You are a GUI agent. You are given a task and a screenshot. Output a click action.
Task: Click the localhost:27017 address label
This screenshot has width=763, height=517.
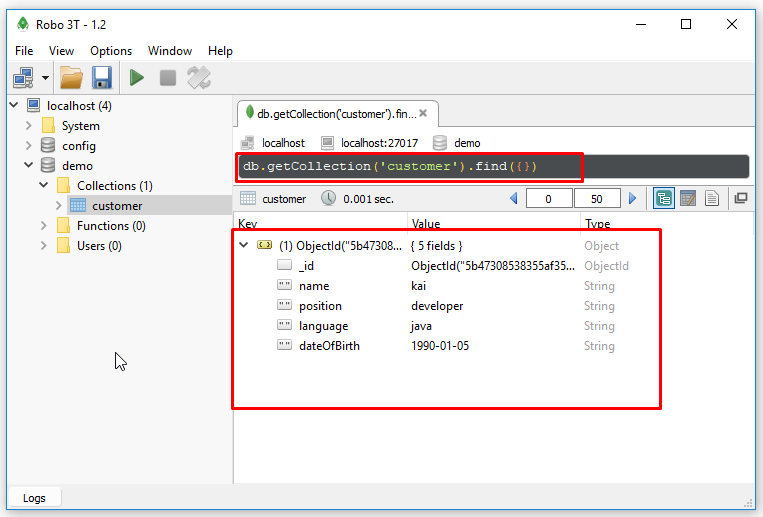click(x=380, y=143)
